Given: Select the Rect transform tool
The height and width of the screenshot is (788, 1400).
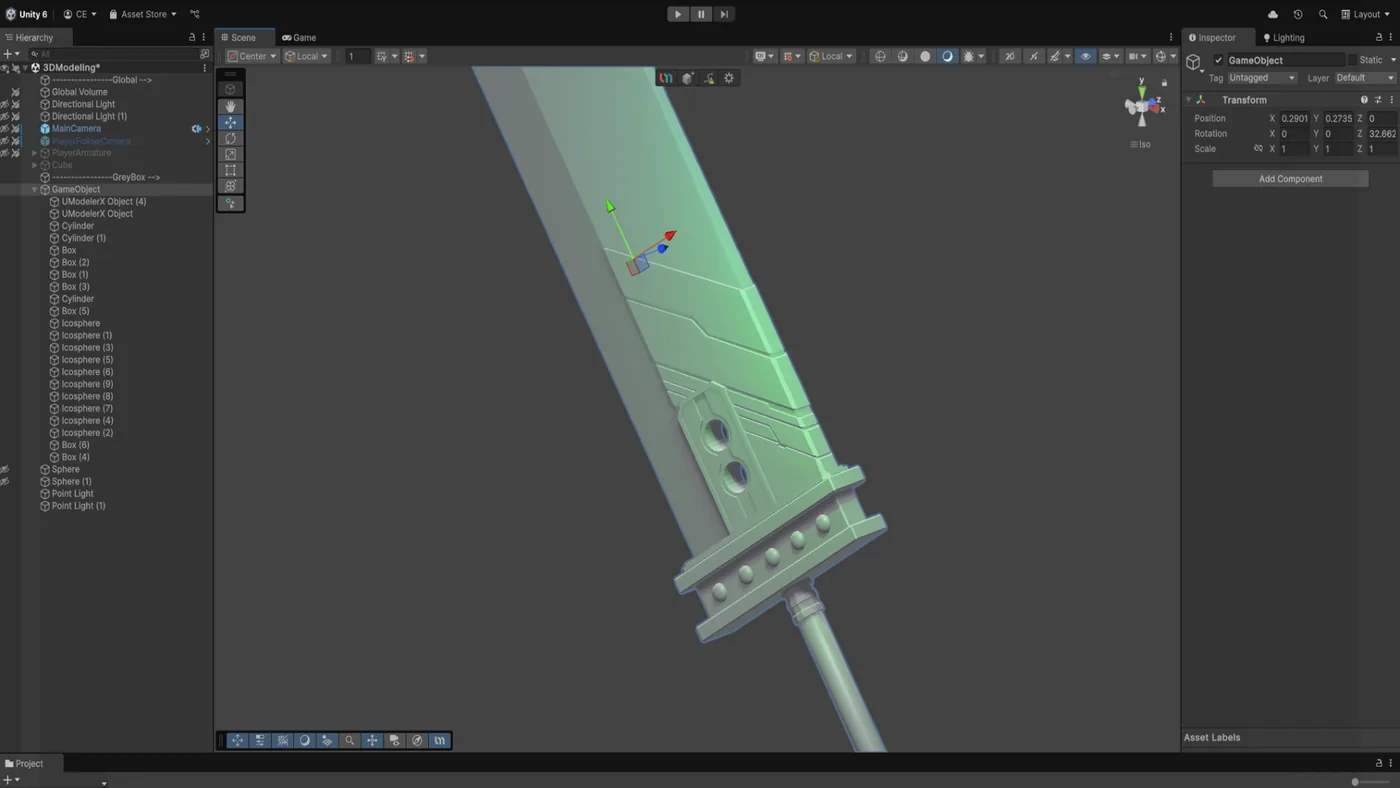Looking at the screenshot, I should coord(230,170).
